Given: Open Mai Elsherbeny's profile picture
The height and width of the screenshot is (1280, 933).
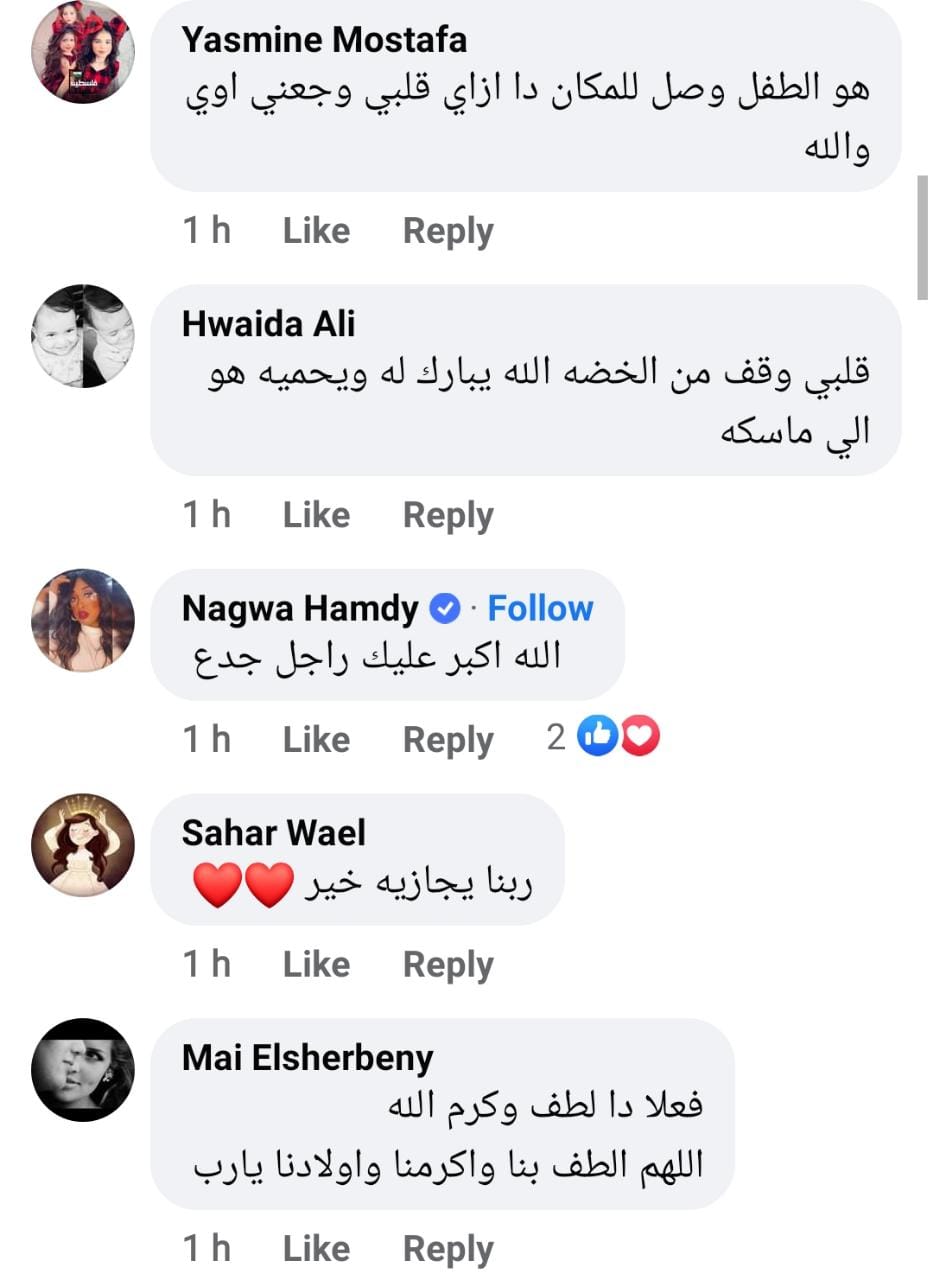Looking at the screenshot, I should click(x=82, y=1069).
